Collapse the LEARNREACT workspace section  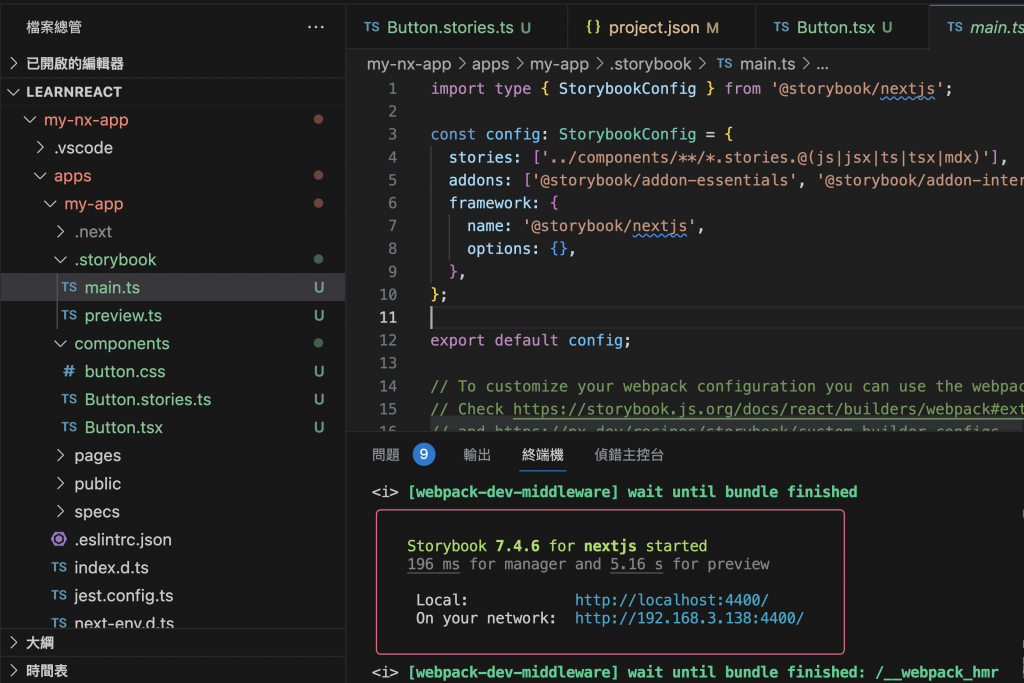pos(14,92)
